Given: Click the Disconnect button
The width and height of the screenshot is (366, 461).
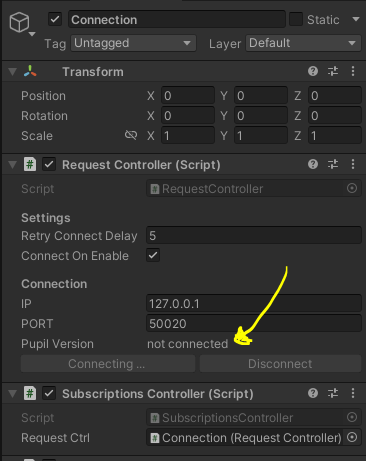Looking at the screenshot, I should click(x=280, y=364).
